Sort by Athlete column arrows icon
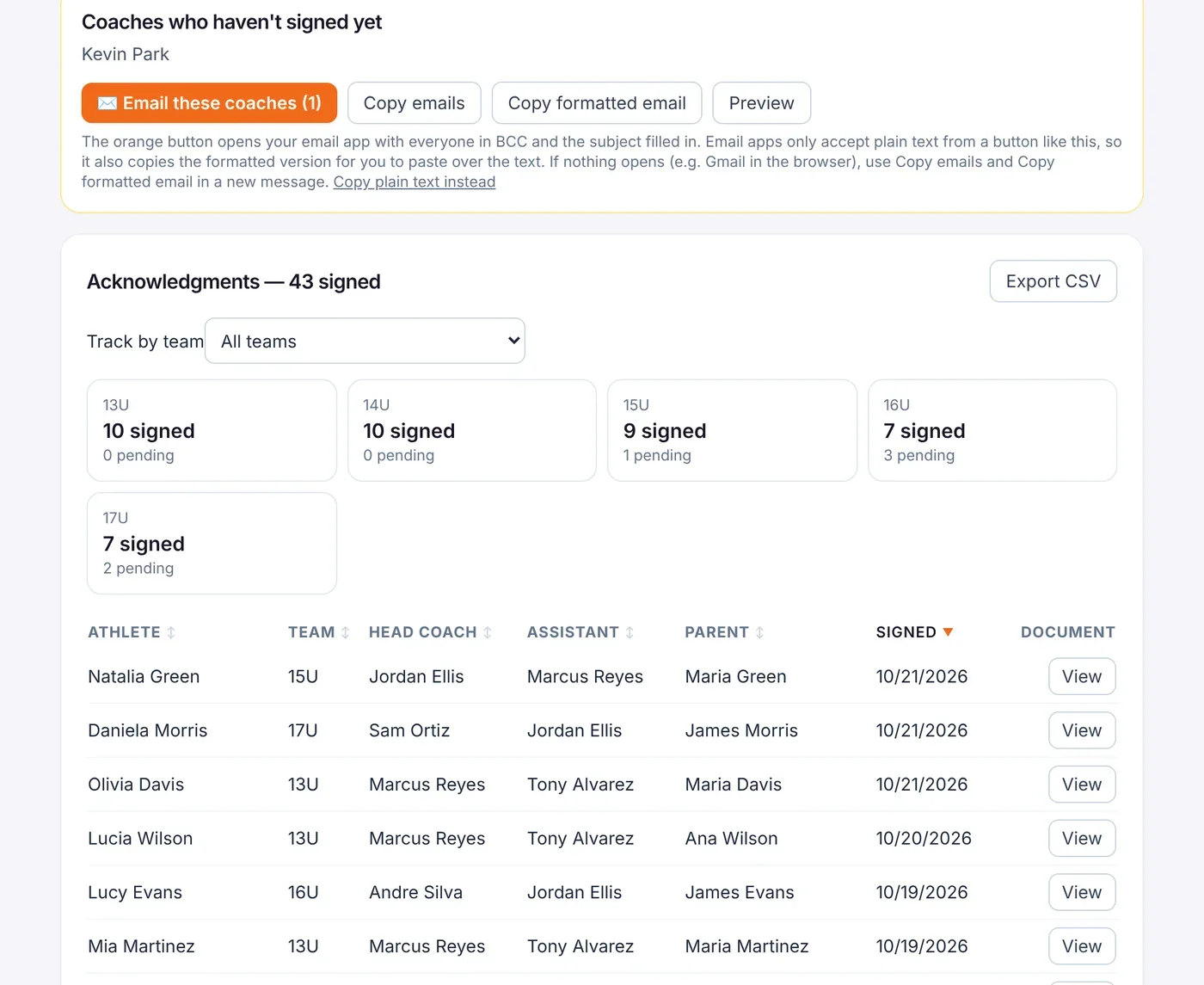This screenshot has height=985, width=1204. coord(171,632)
